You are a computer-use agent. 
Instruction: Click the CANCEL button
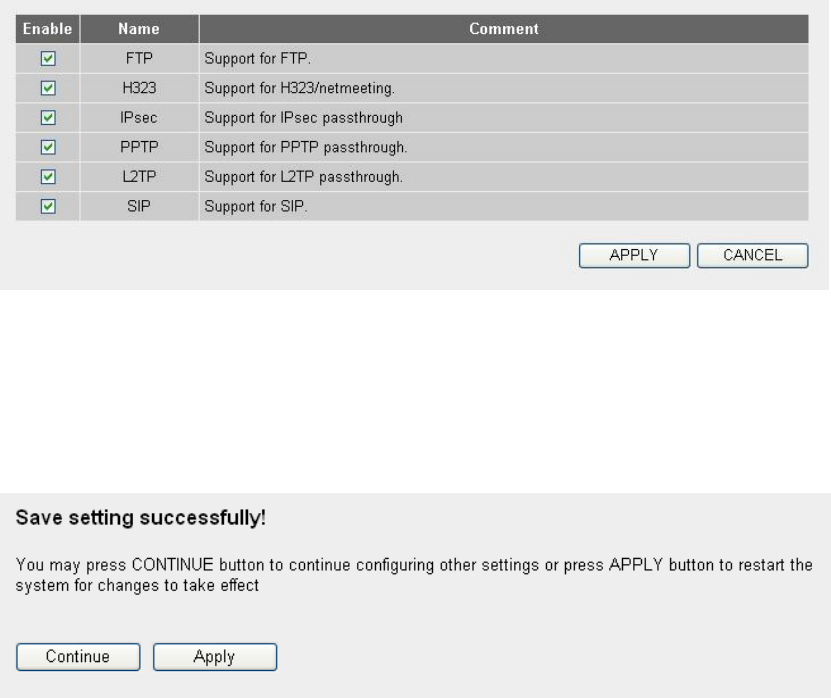click(753, 255)
